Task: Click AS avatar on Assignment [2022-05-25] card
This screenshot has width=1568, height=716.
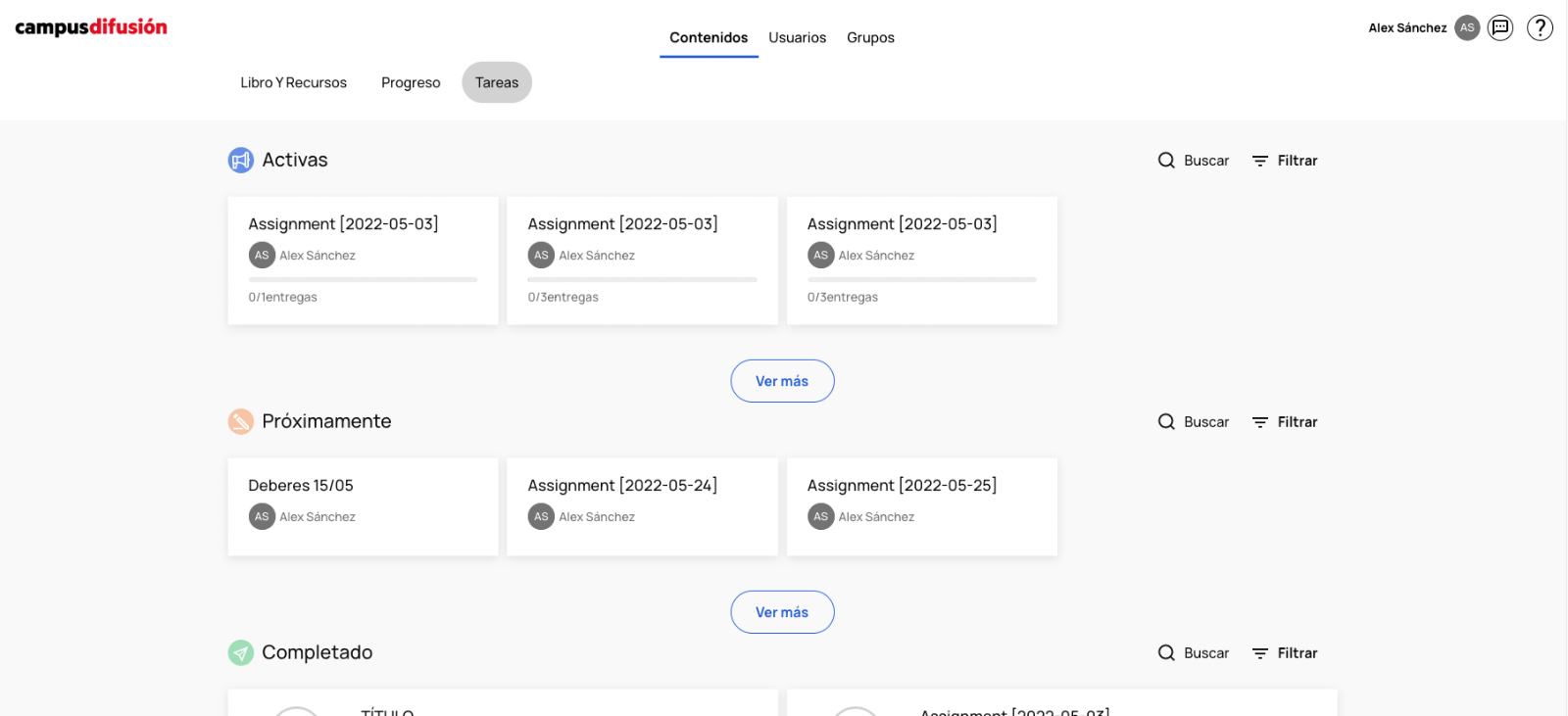Action: (x=821, y=517)
